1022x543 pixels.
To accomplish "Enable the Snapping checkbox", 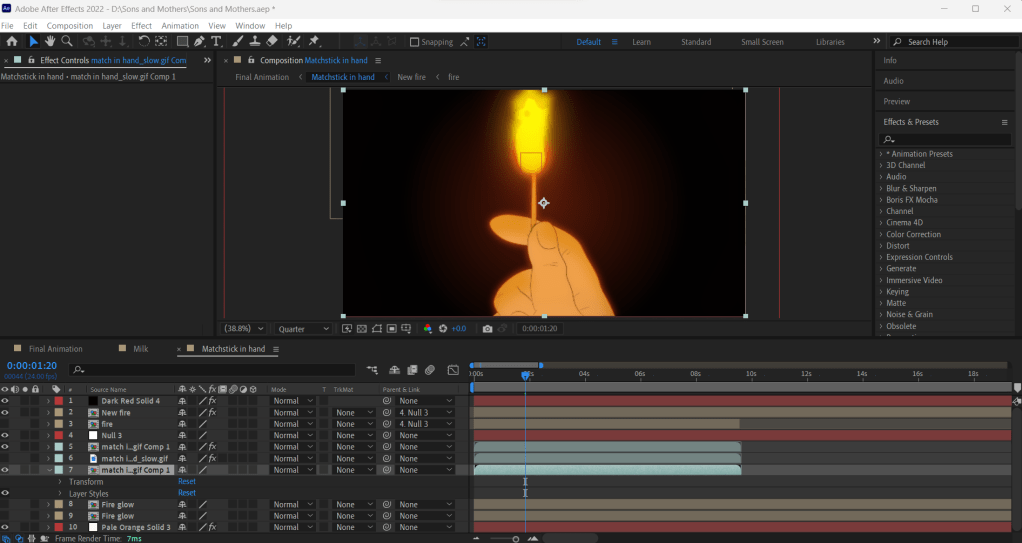I will coord(415,42).
